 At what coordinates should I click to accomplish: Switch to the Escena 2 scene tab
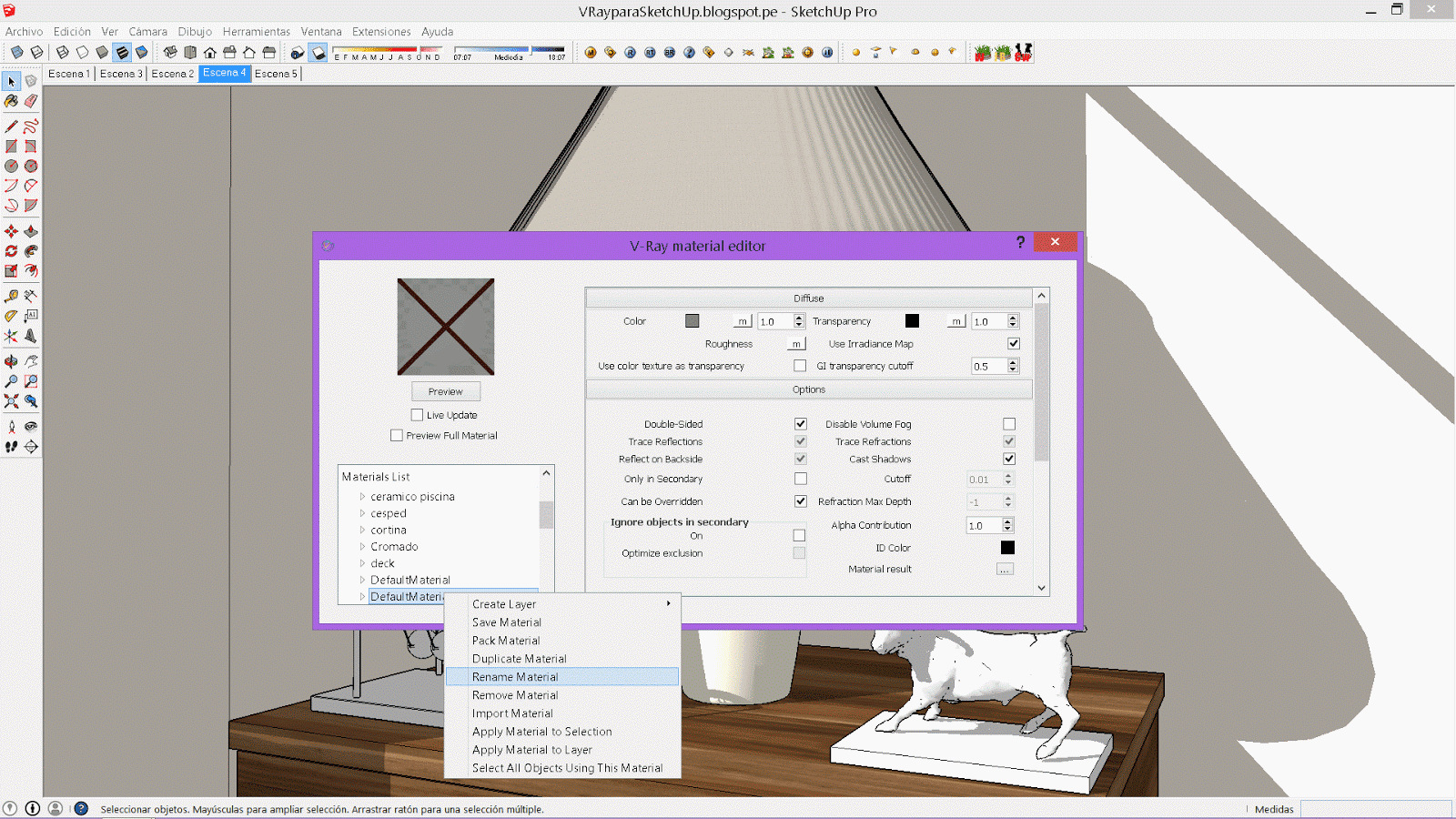pos(173,74)
